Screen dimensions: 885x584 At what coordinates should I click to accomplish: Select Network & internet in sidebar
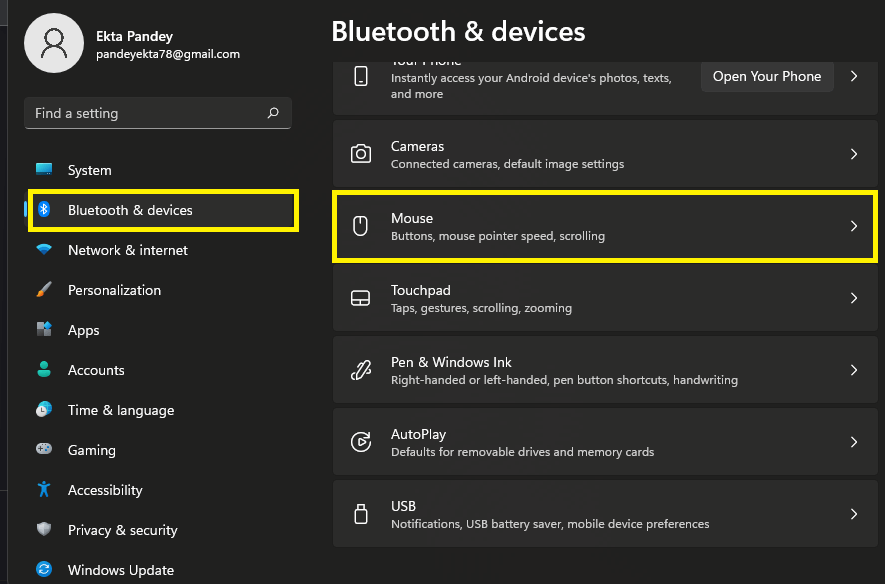(127, 250)
